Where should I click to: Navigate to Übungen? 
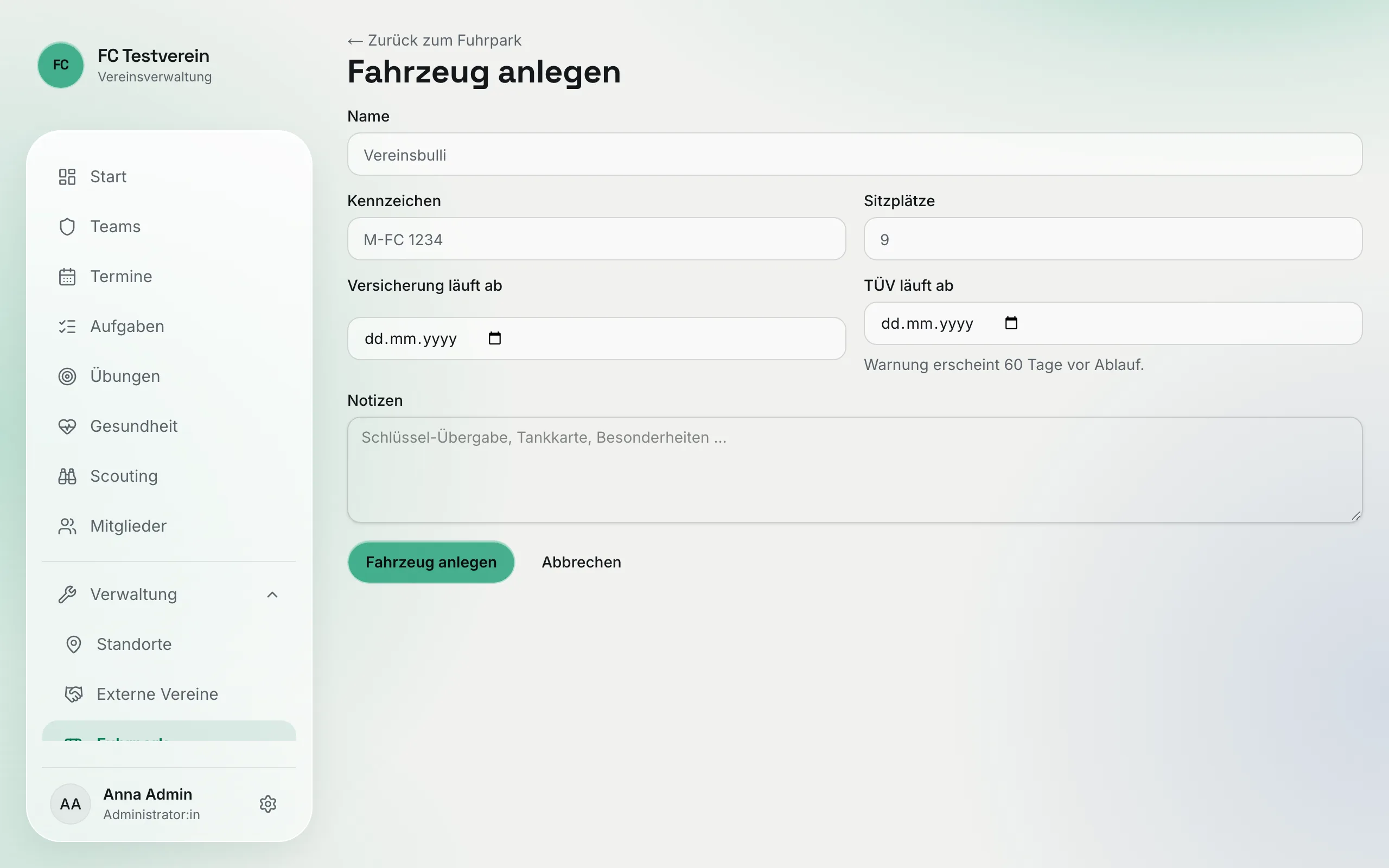pos(169,376)
